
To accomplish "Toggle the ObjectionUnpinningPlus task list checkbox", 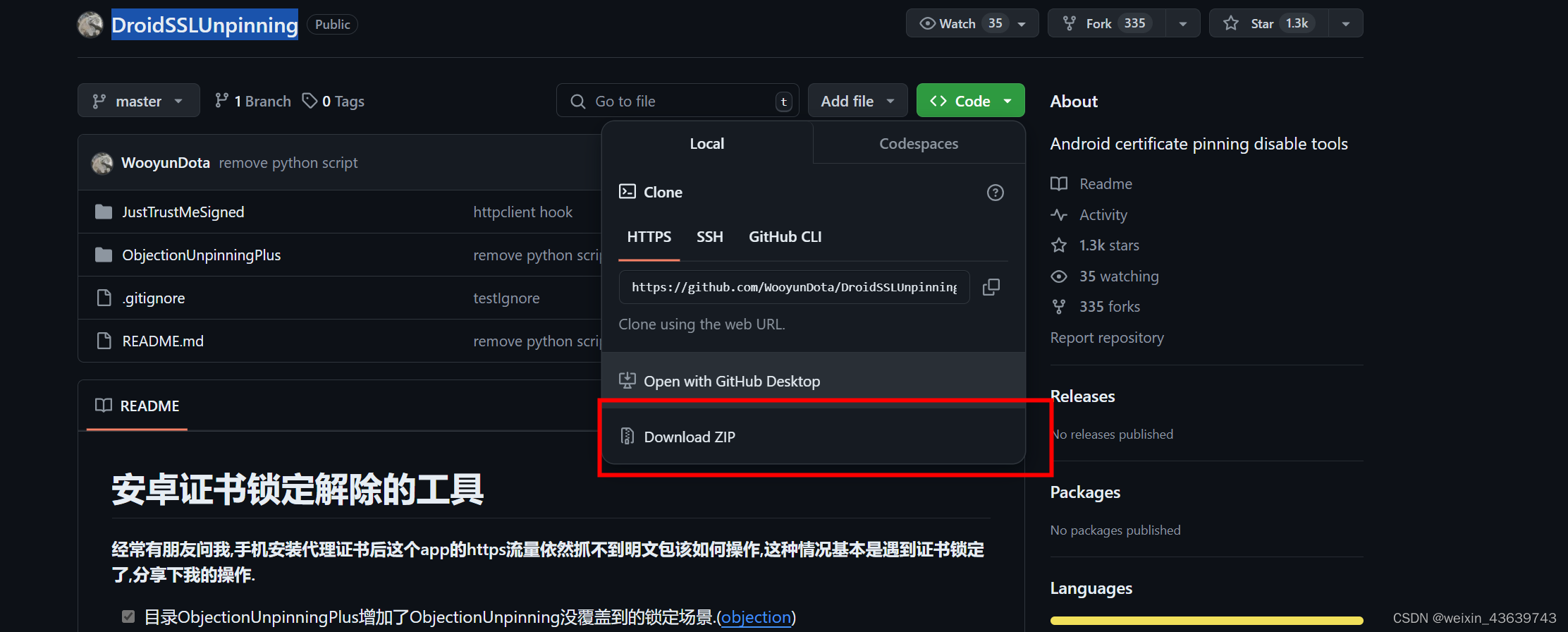I will tap(128, 616).
